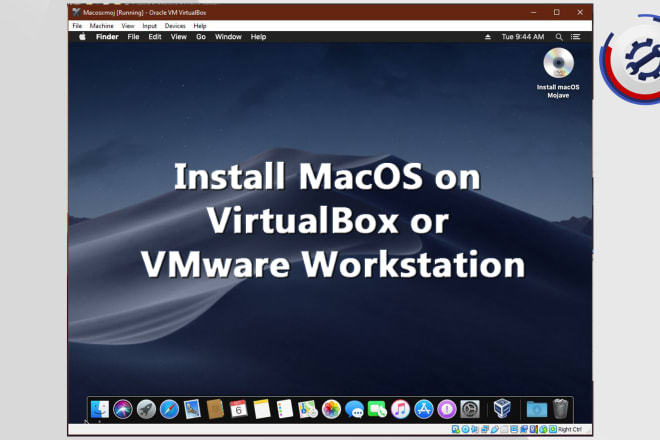Open Safari browser from the dock
Viewport: 660px width, 440px height.
(x=169, y=409)
